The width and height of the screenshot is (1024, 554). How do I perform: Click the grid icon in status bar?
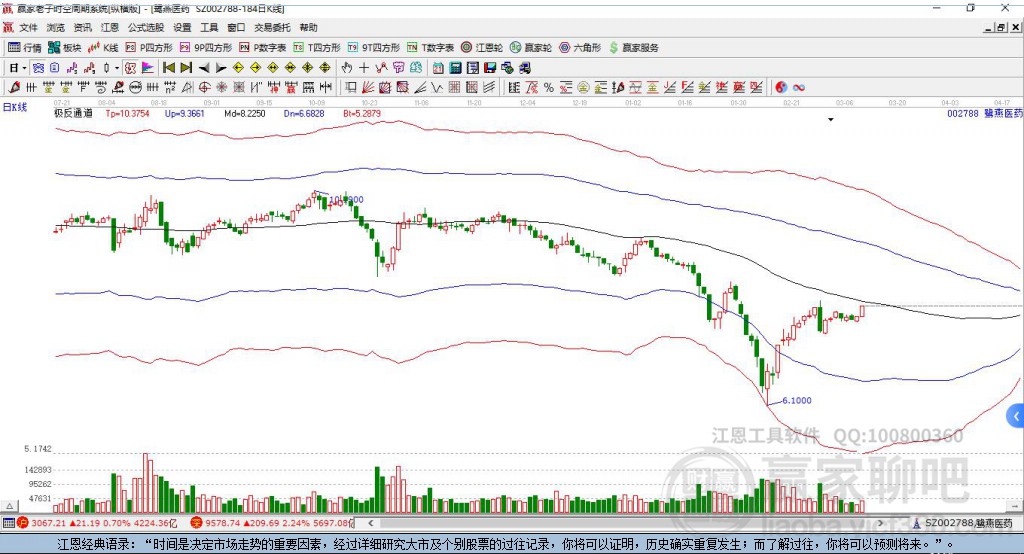(8, 523)
